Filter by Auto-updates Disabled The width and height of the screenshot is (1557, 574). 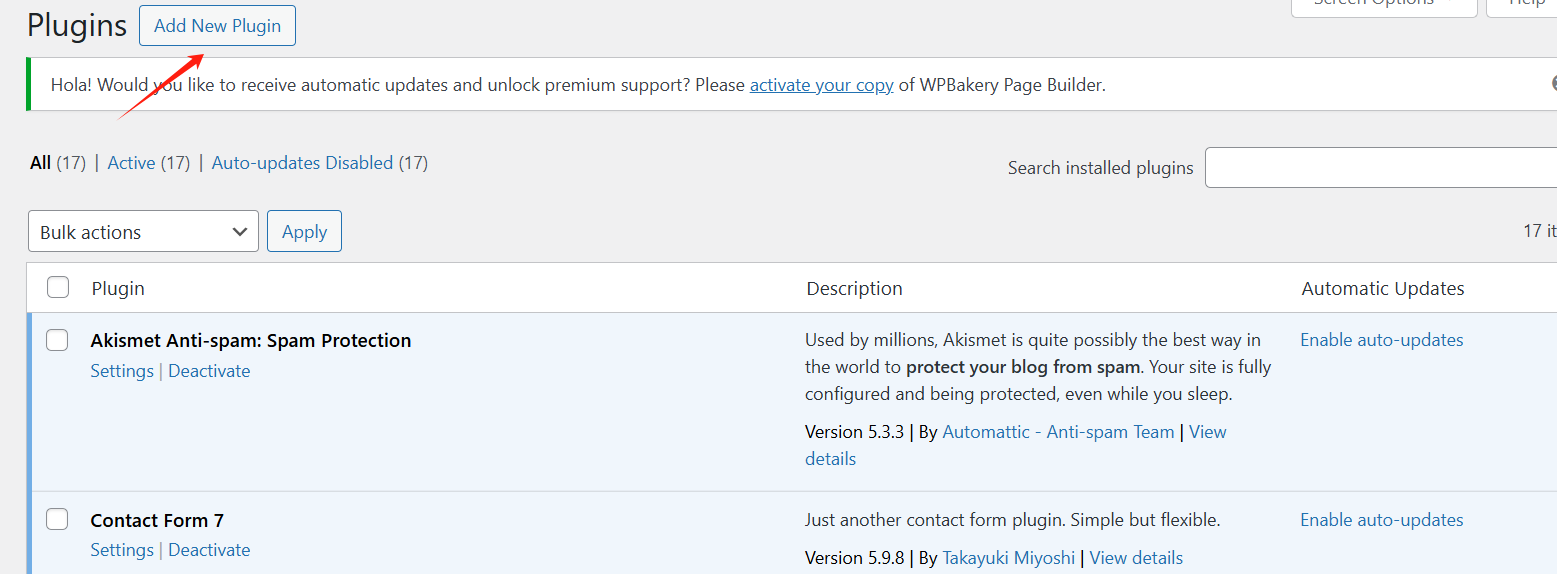(x=302, y=163)
